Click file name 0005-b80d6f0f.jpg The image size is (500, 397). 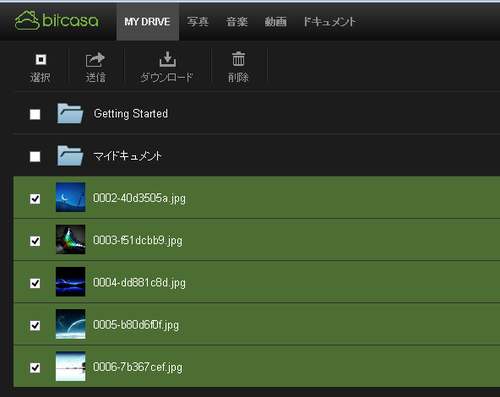coord(136,325)
